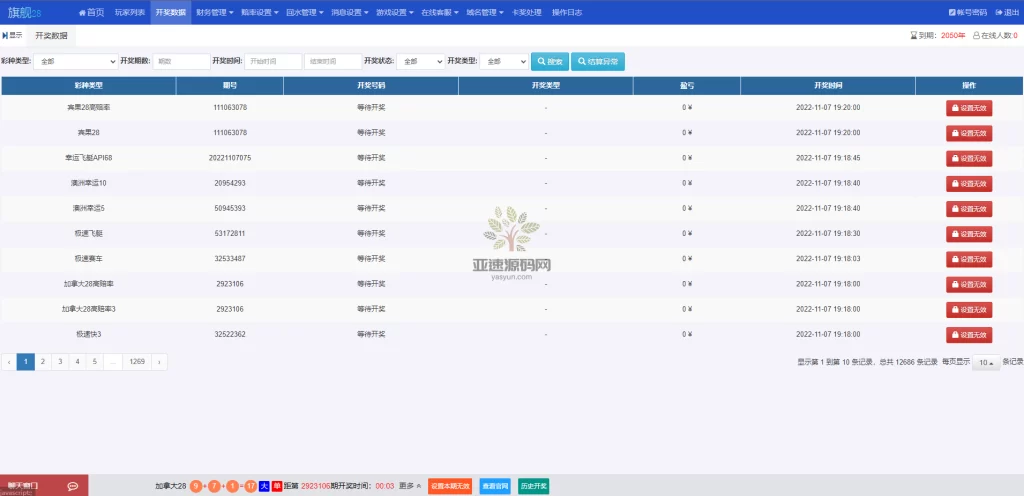Image resolution: width=1024 pixels, height=496 pixels.
Task: Click the 开奖时间 column header
Action: click(827, 85)
